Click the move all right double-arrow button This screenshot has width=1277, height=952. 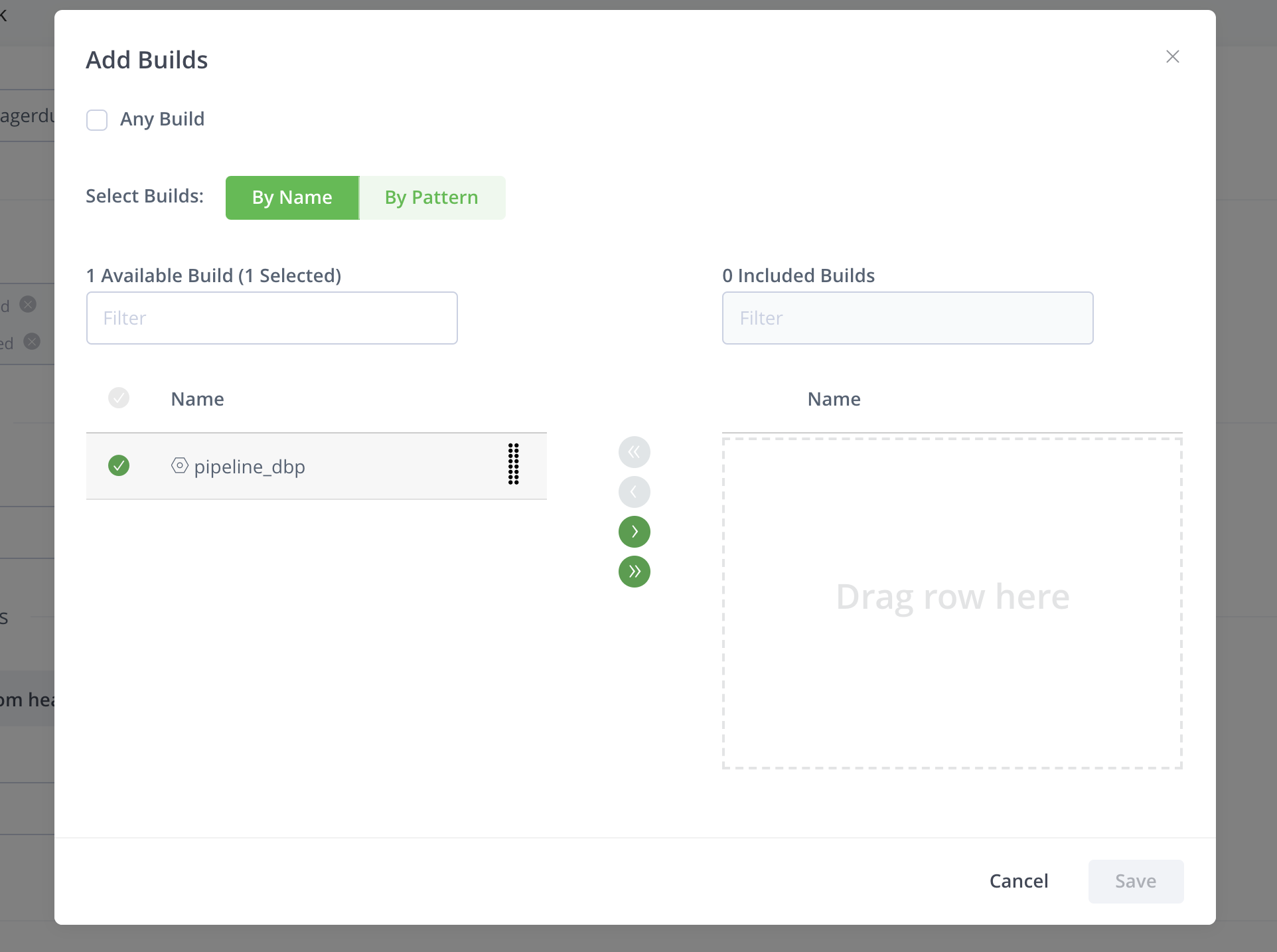(x=634, y=572)
